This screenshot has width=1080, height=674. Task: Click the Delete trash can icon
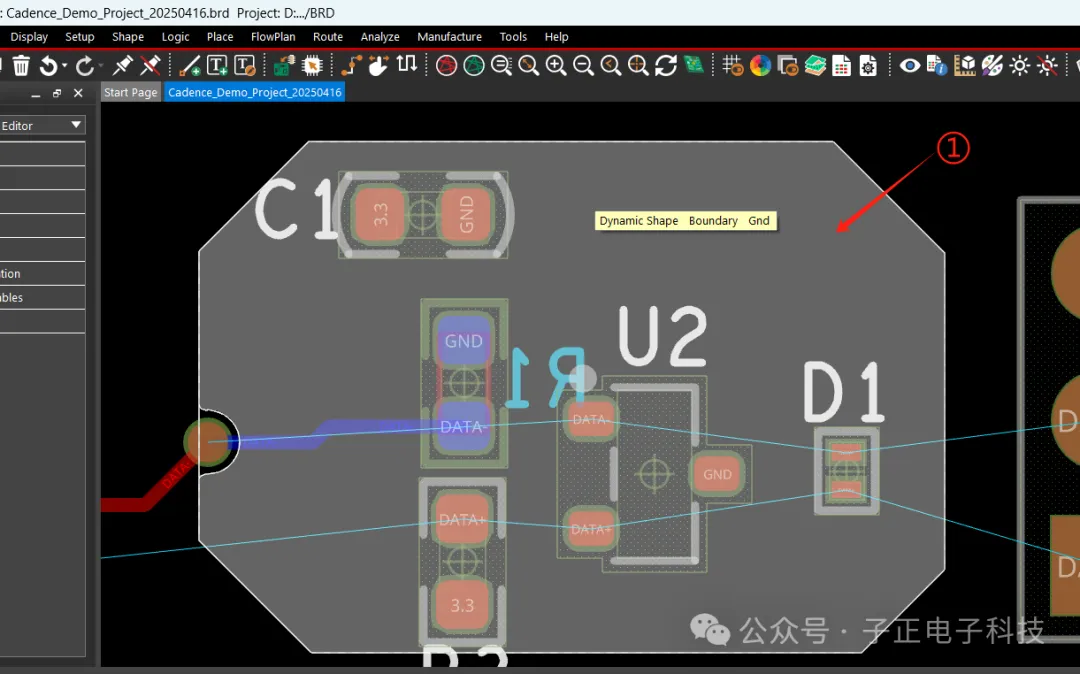click(21, 65)
